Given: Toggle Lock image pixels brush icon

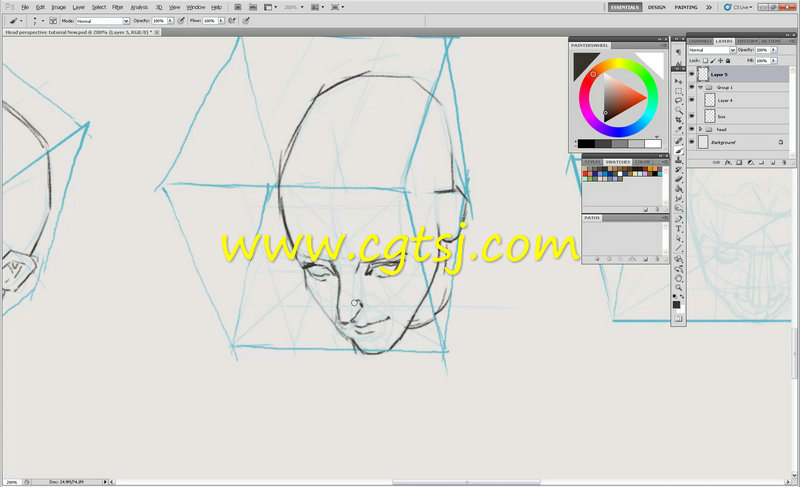Looking at the screenshot, I should (x=713, y=61).
